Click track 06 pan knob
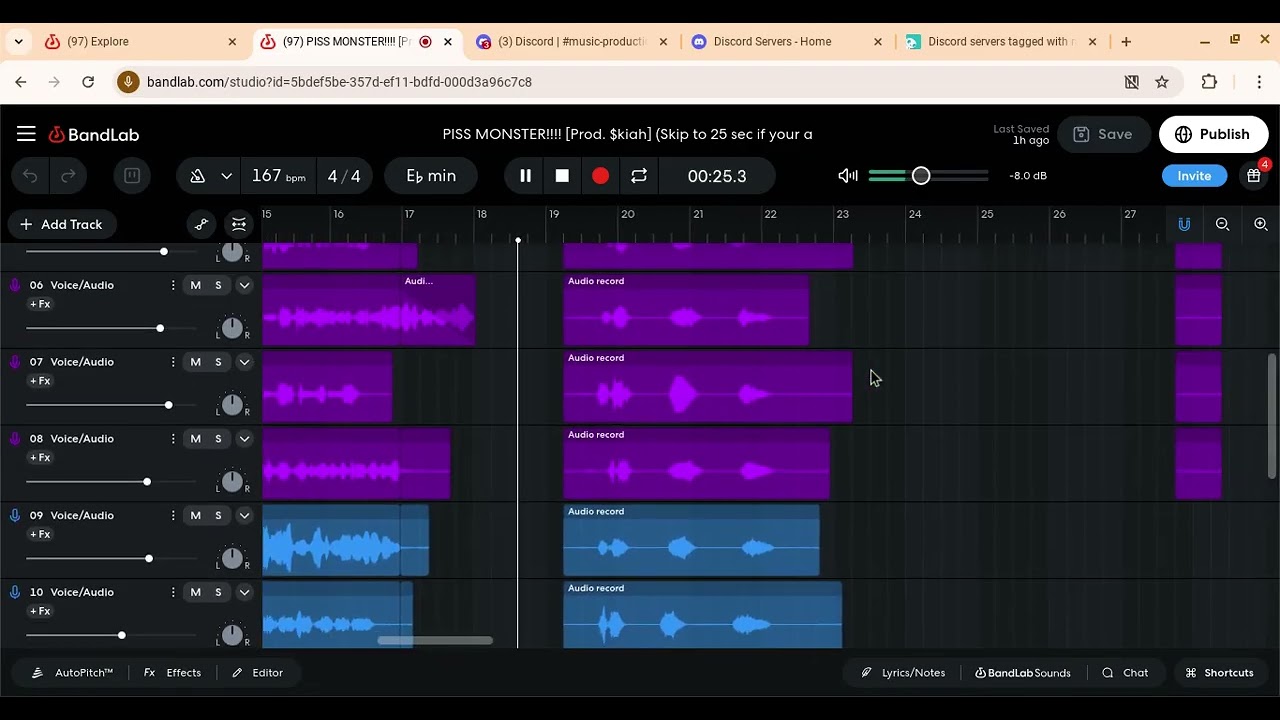Image resolution: width=1280 pixels, height=720 pixels. point(232,327)
